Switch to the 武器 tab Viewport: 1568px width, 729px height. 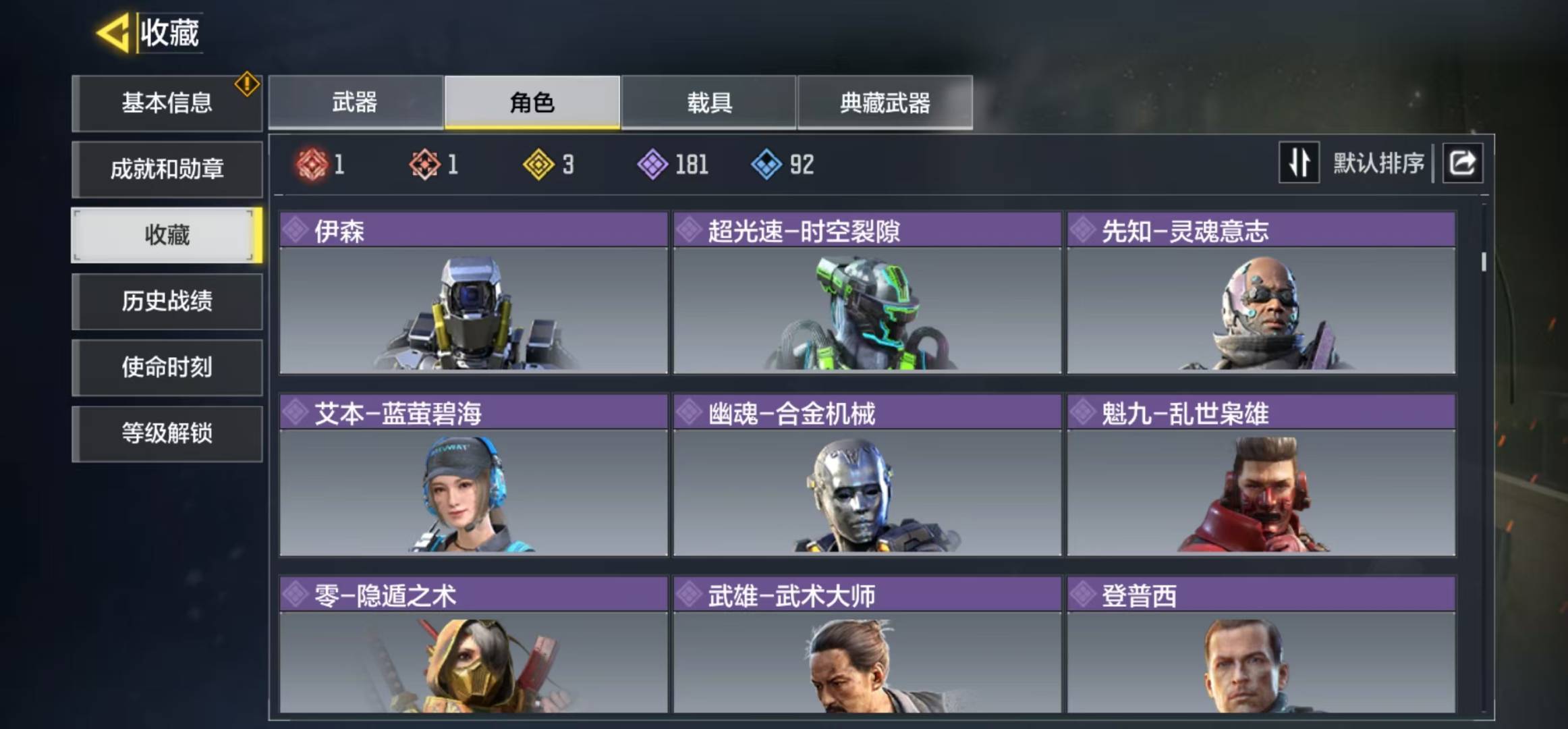click(356, 102)
